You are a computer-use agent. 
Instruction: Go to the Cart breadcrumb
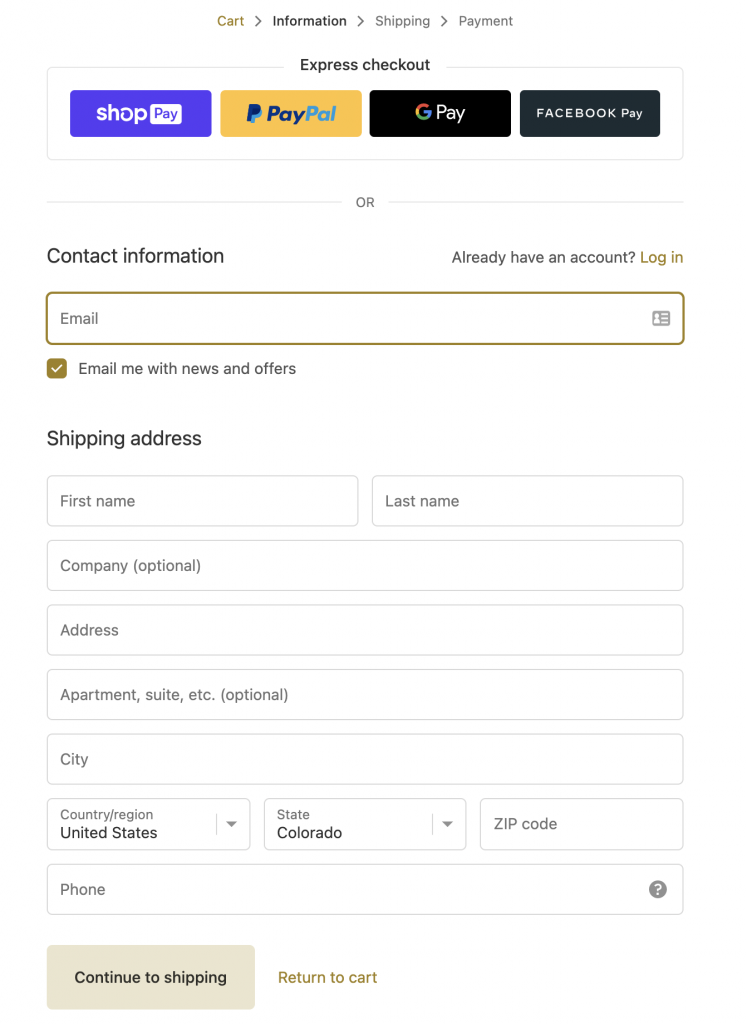tap(230, 21)
